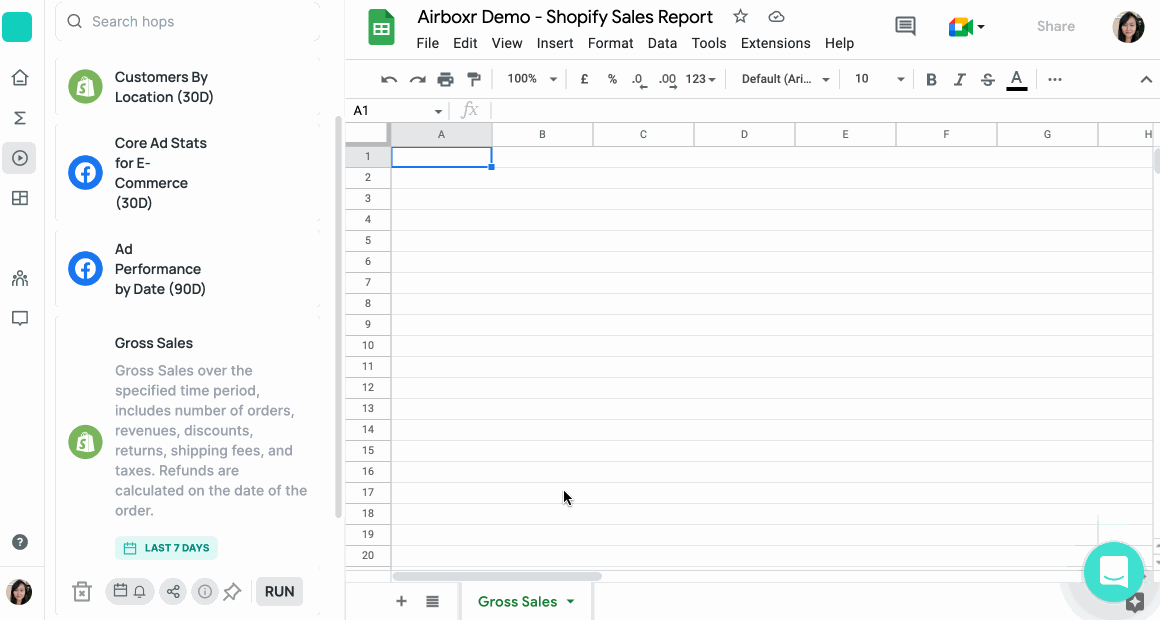Screen dimensions: 1160x620
Task: Select the paint format roller icon
Action: (473, 79)
